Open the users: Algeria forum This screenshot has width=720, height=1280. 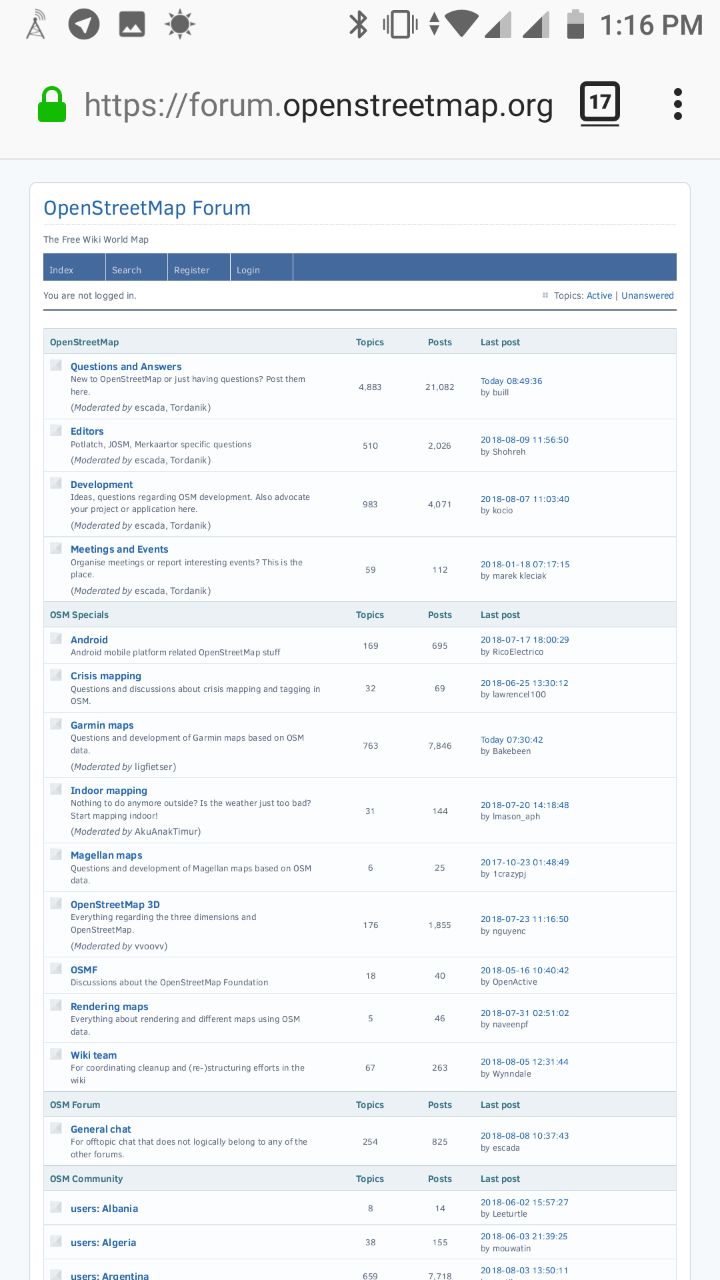[103, 1243]
